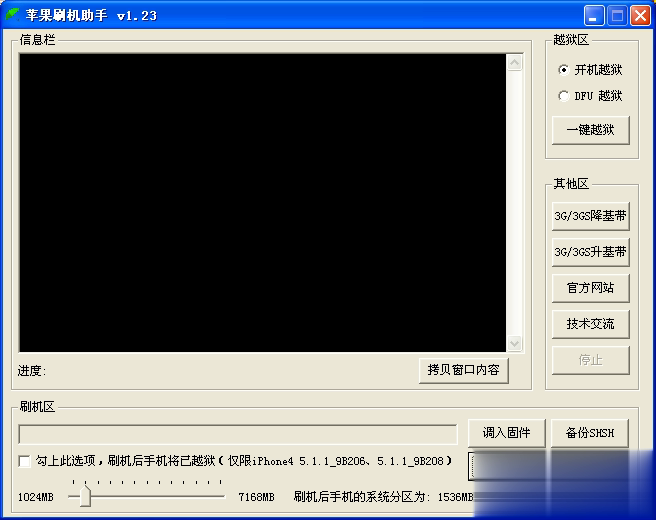Select the 开机越狱 radio option
Image resolution: width=656 pixels, height=520 pixels.
pos(564,70)
